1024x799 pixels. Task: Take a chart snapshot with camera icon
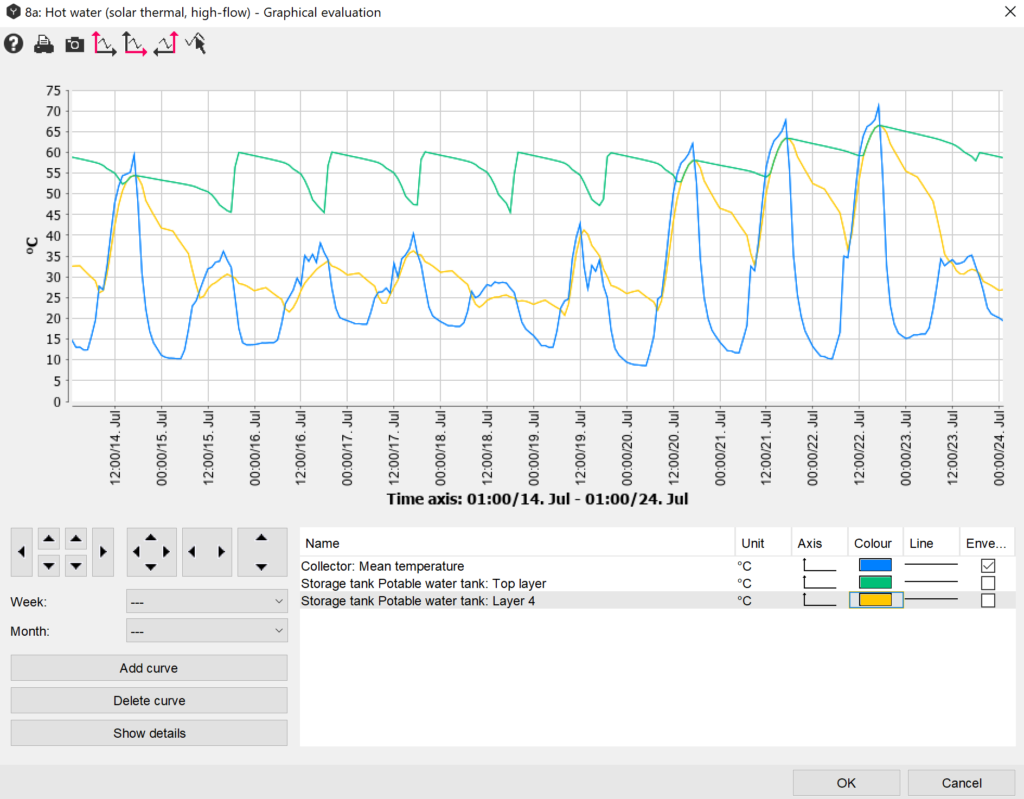click(x=74, y=44)
